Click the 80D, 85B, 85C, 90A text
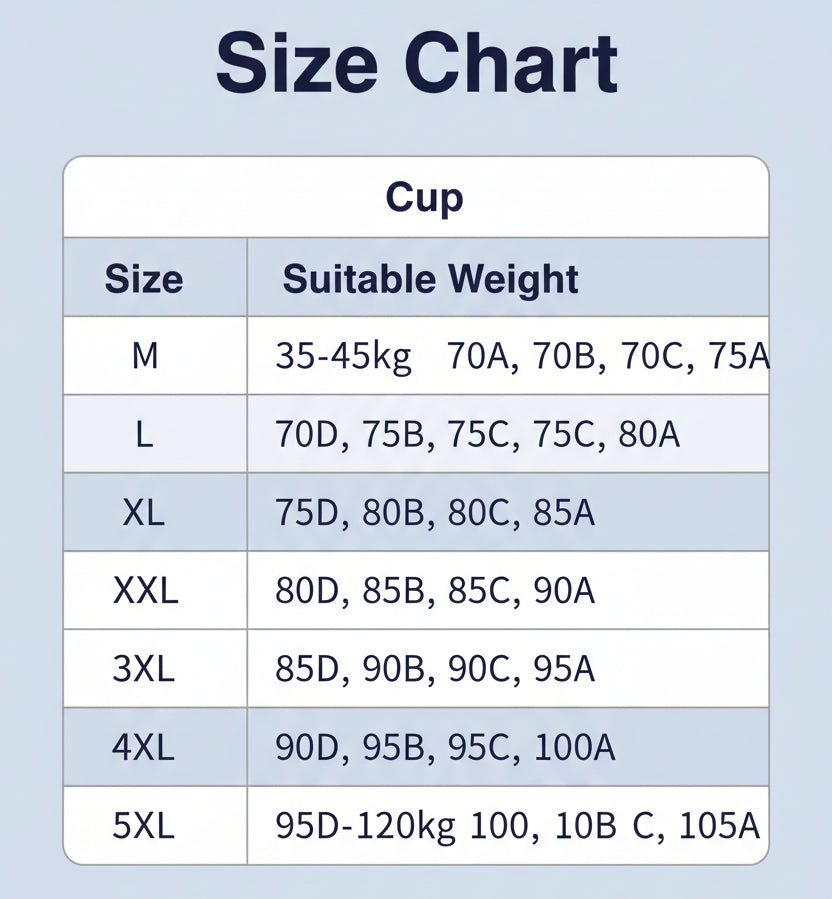The width and height of the screenshot is (832, 899). coord(435,591)
